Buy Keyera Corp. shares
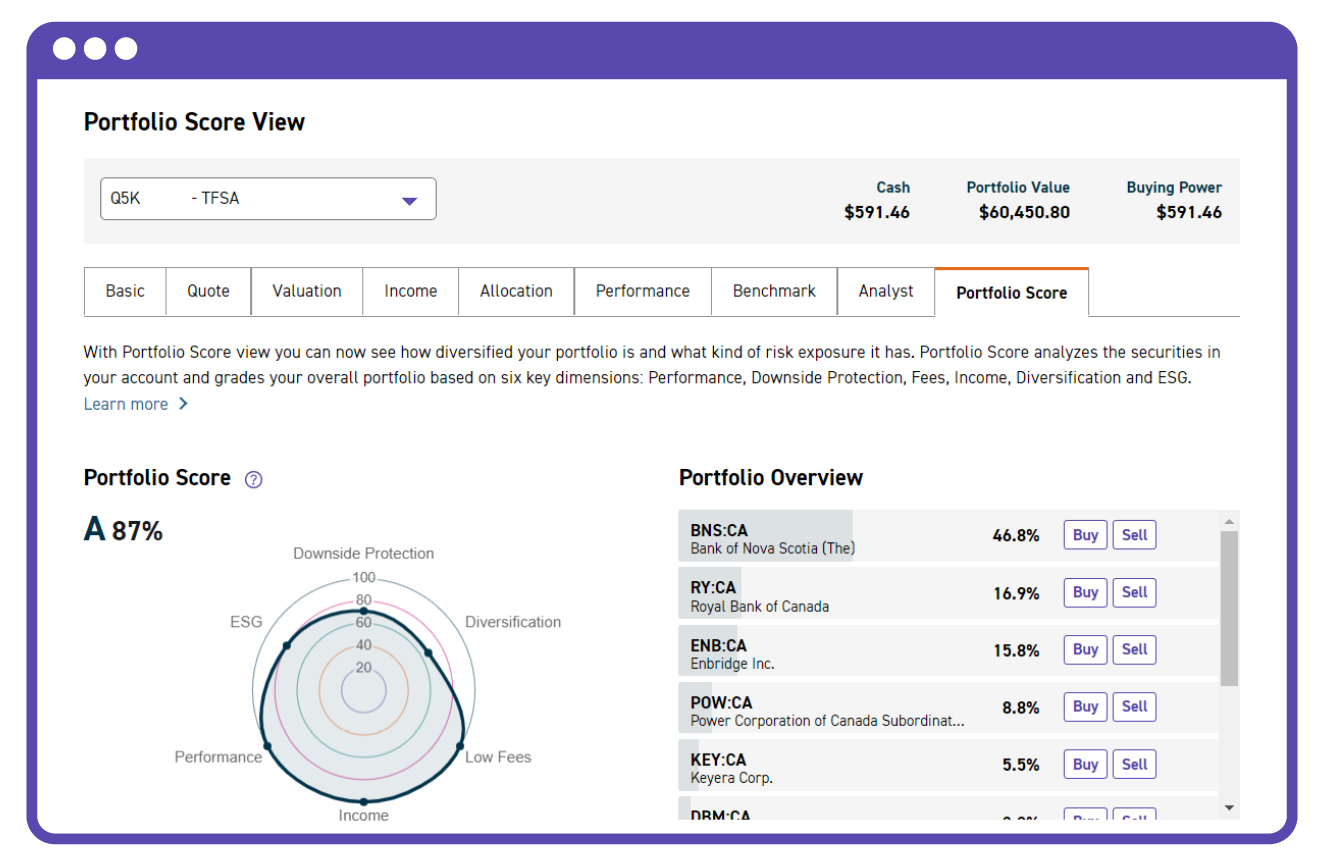 point(1084,764)
